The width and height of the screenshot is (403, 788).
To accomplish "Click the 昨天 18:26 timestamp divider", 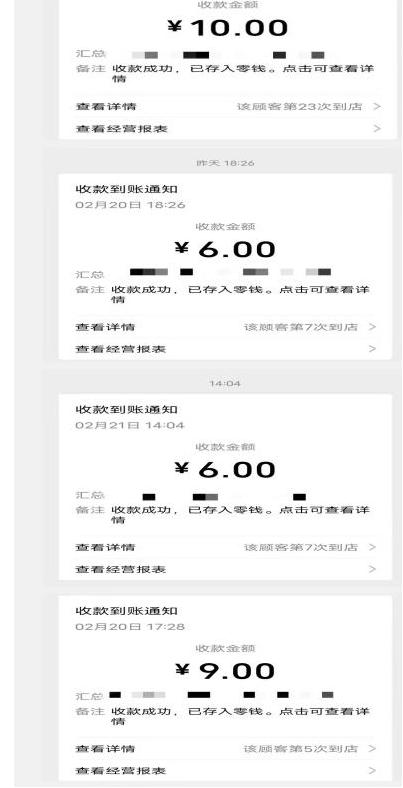I will pyautogui.click(x=225, y=163).
